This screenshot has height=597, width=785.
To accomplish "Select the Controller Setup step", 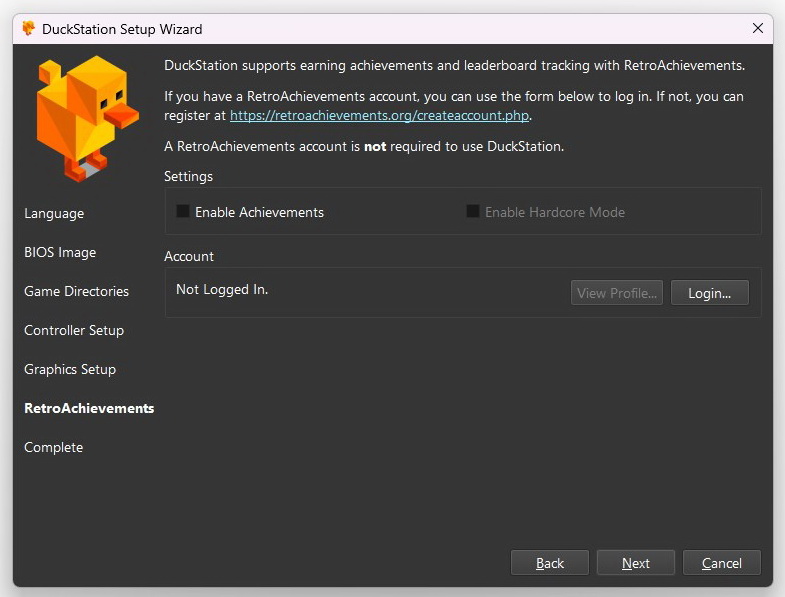I will [x=74, y=331].
